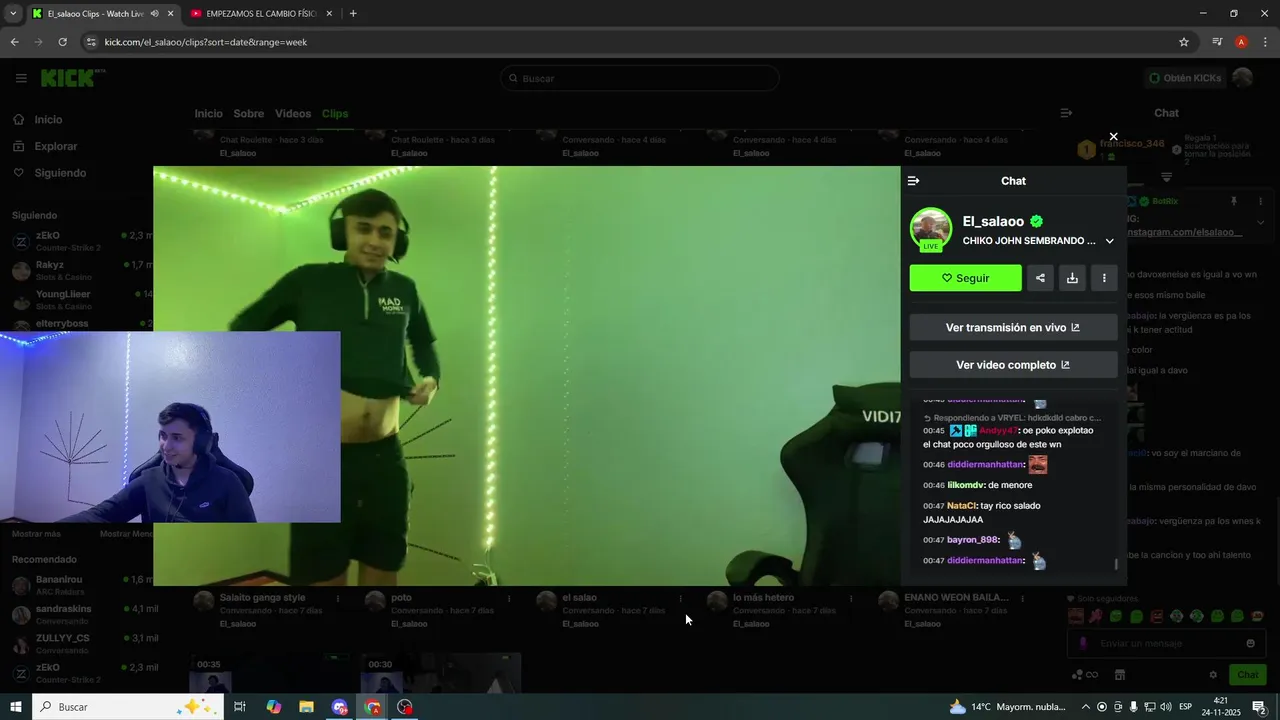The height and width of the screenshot is (720, 1280).
Task: Open Ver video completo
Action: coord(1013,365)
